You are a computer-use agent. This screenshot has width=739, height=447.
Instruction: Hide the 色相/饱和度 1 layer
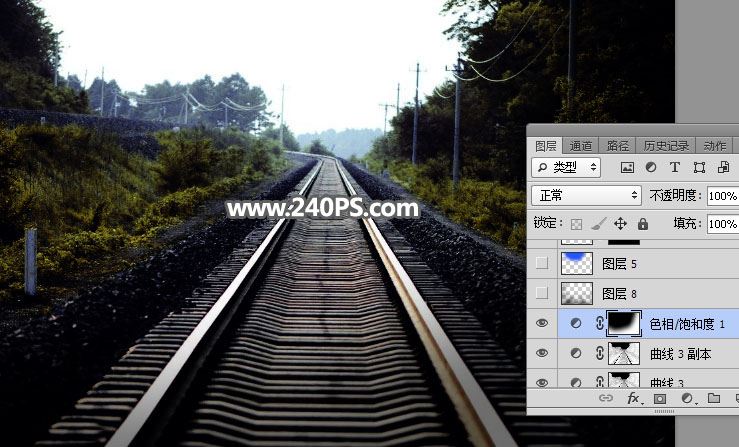(x=542, y=323)
